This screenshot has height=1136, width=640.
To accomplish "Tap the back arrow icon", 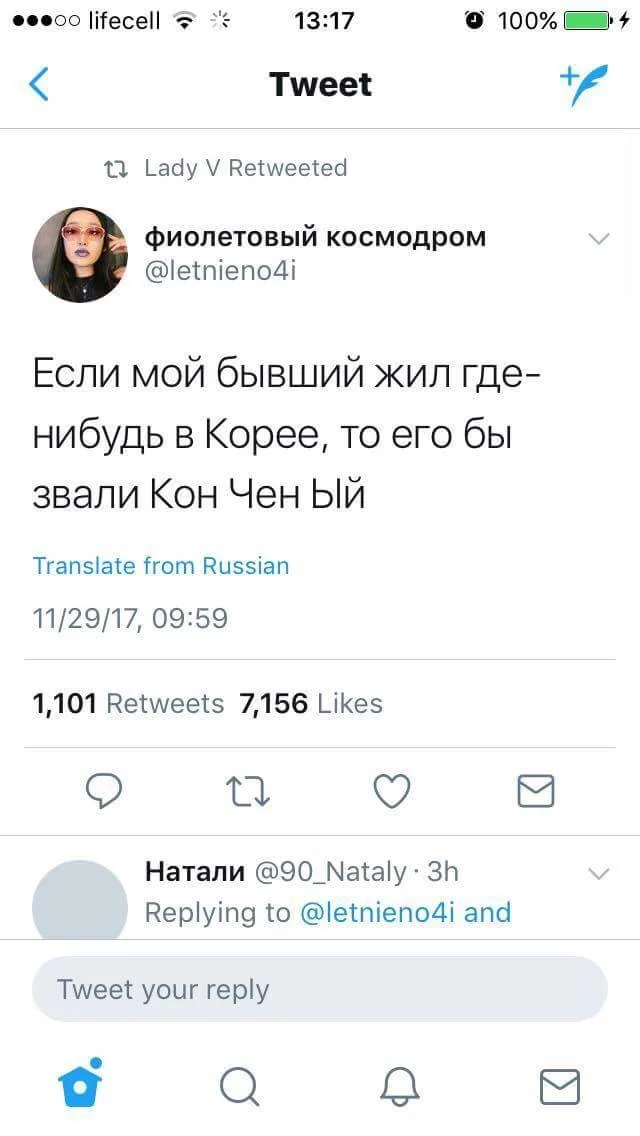I will click(x=39, y=85).
